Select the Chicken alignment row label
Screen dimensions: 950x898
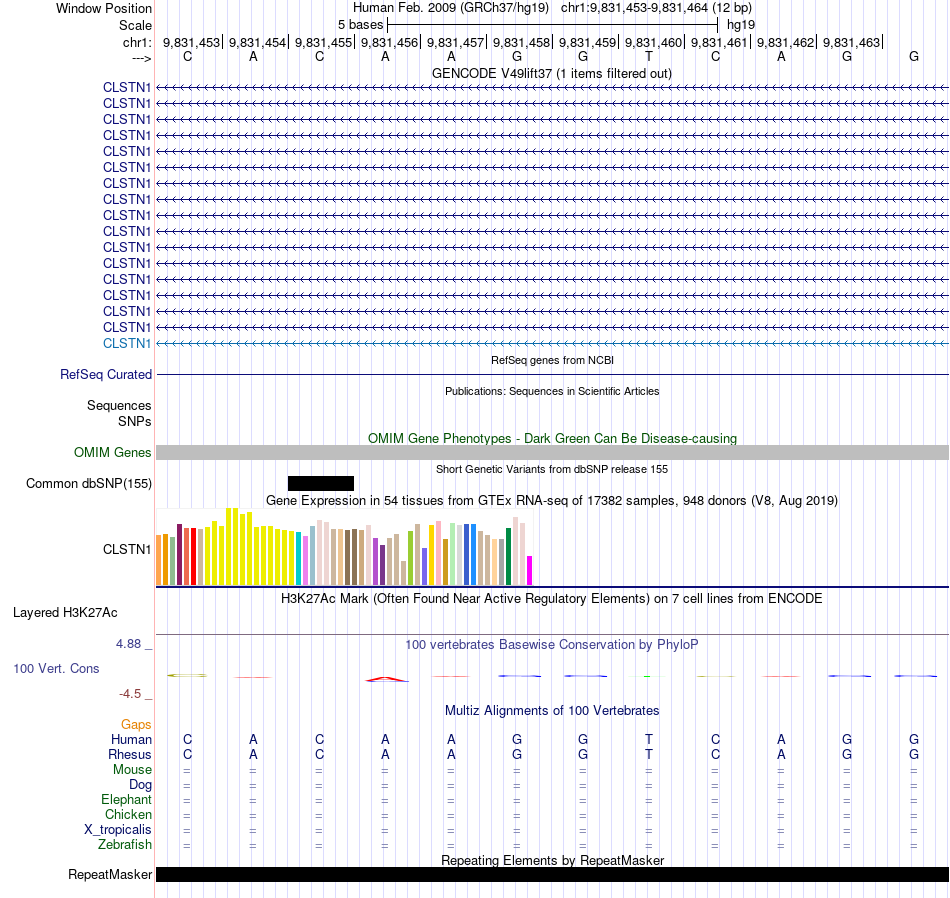tap(128, 814)
